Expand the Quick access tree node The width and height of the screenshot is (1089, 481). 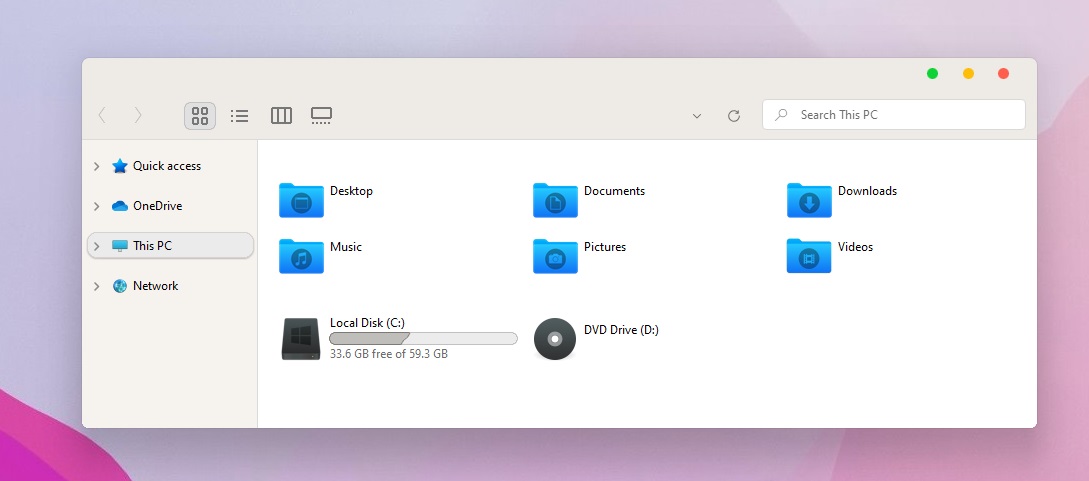click(x=97, y=167)
